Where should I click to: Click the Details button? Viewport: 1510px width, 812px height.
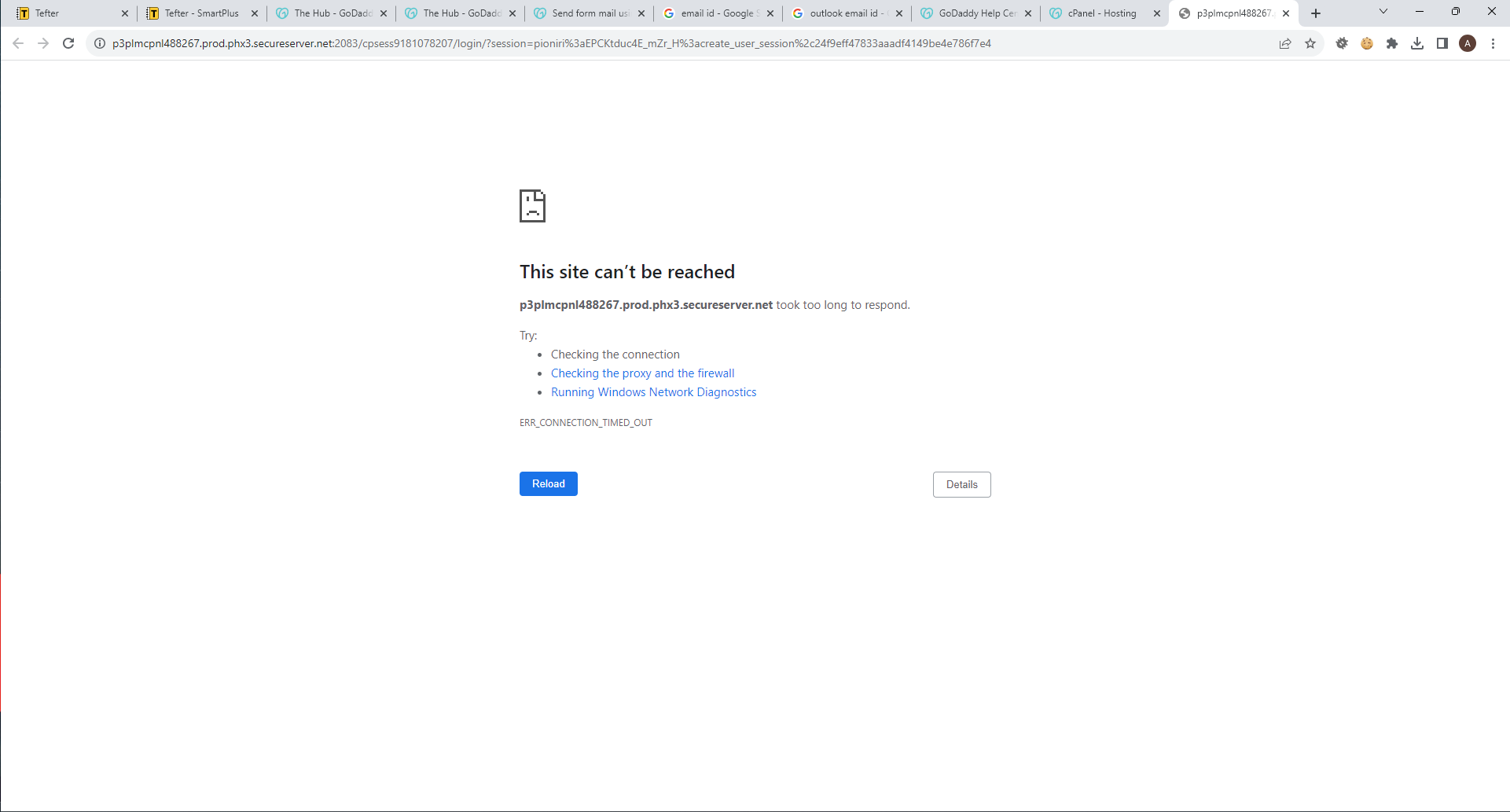point(961,484)
